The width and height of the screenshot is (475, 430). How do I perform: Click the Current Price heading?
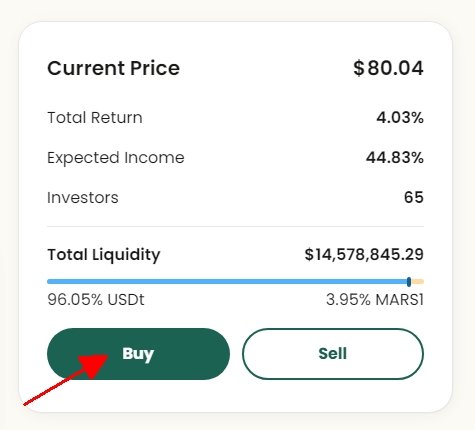click(113, 68)
